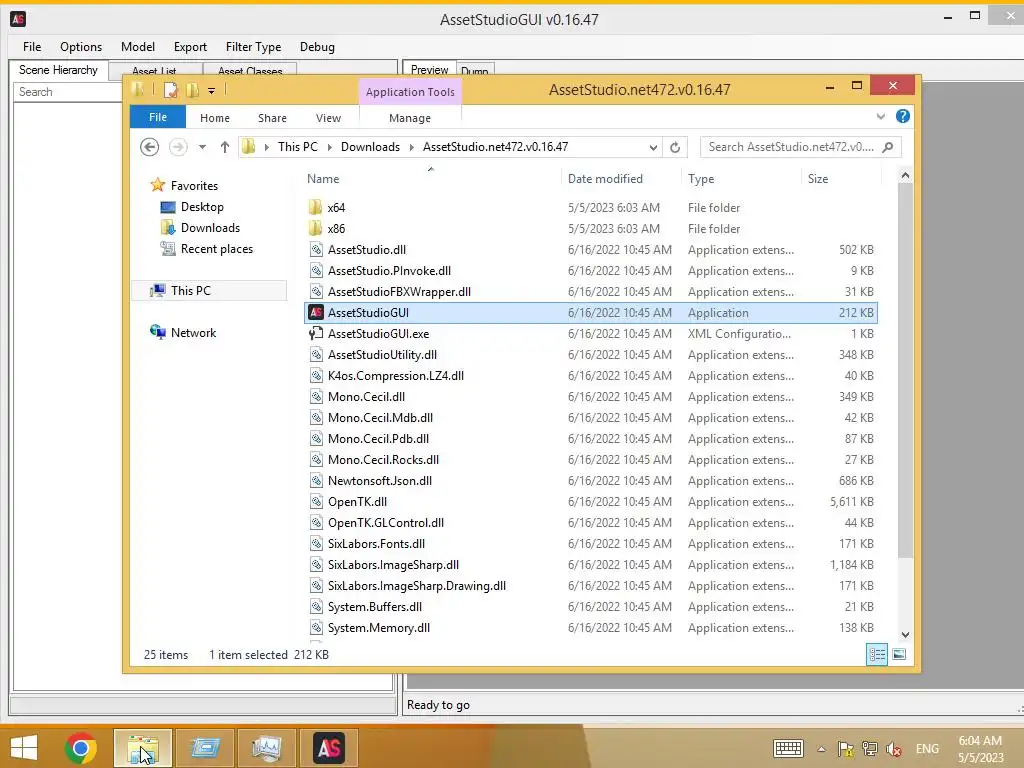Open Server Manager taskbar icon
This screenshot has width=1024, height=768.
point(205,748)
